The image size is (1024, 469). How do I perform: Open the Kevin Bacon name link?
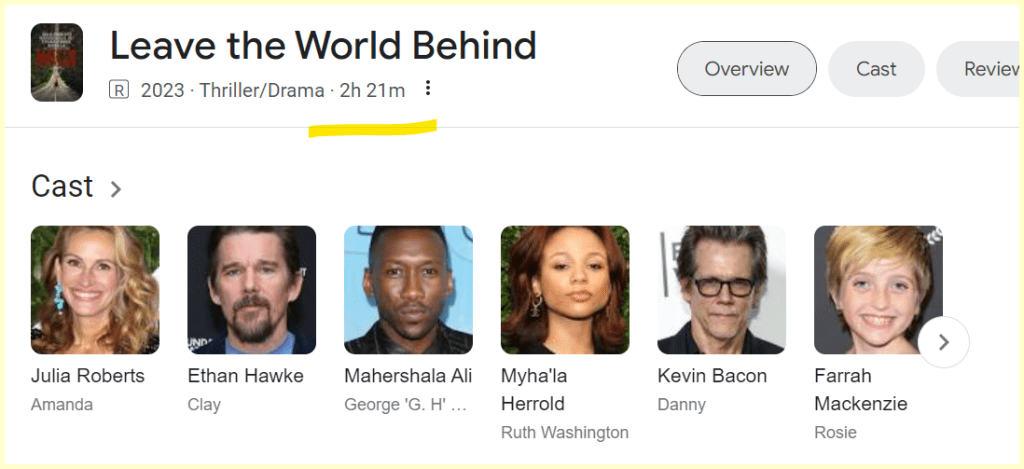pyautogui.click(x=712, y=376)
